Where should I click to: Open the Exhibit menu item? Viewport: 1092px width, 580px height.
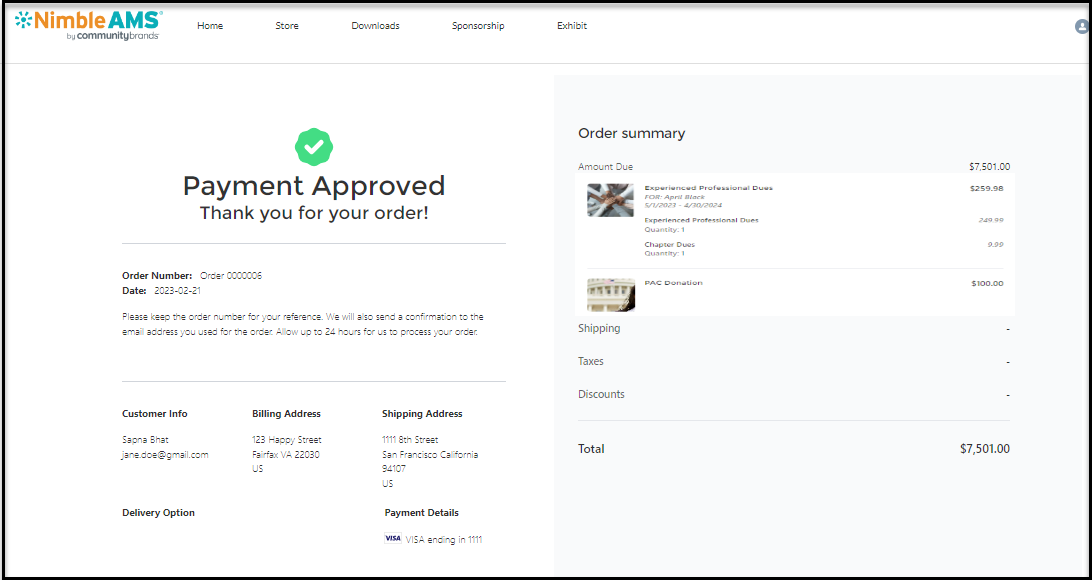click(572, 26)
